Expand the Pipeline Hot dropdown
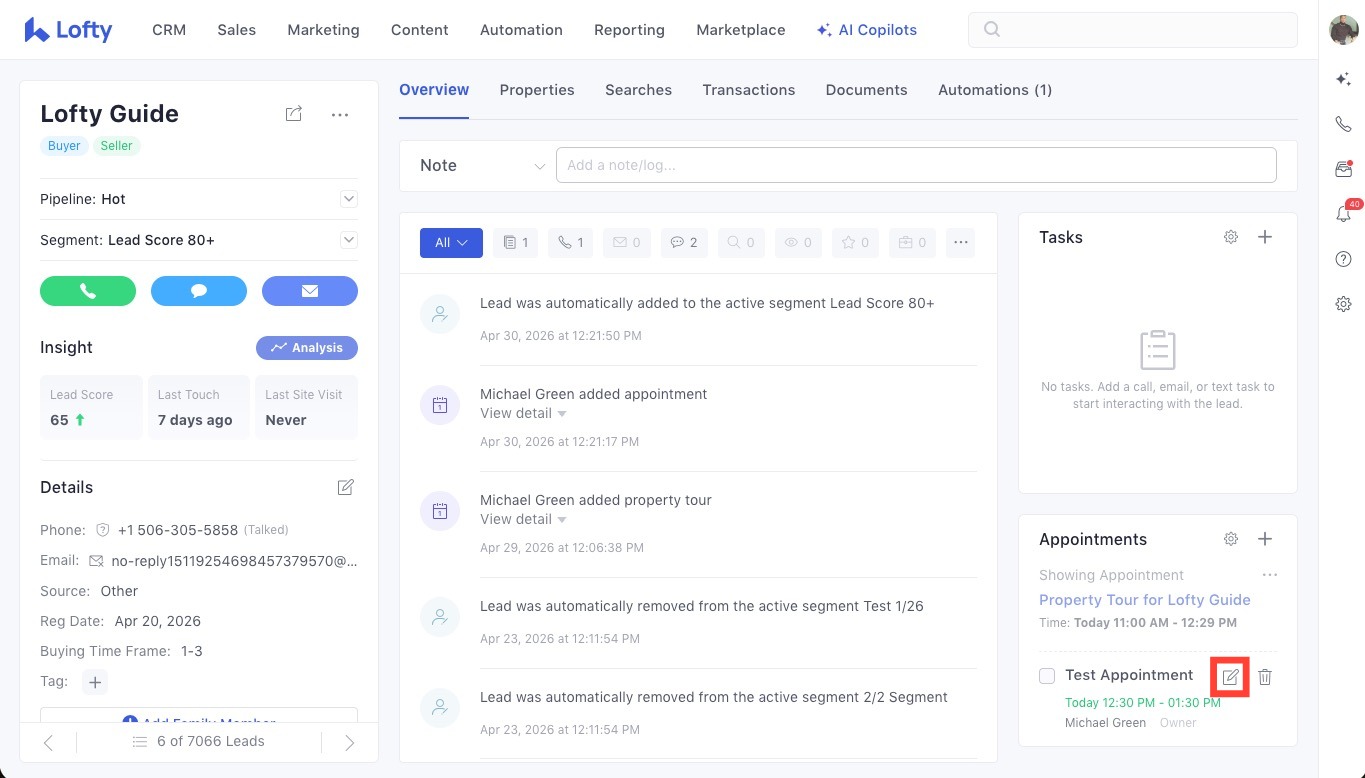The image size is (1365, 778). click(349, 199)
